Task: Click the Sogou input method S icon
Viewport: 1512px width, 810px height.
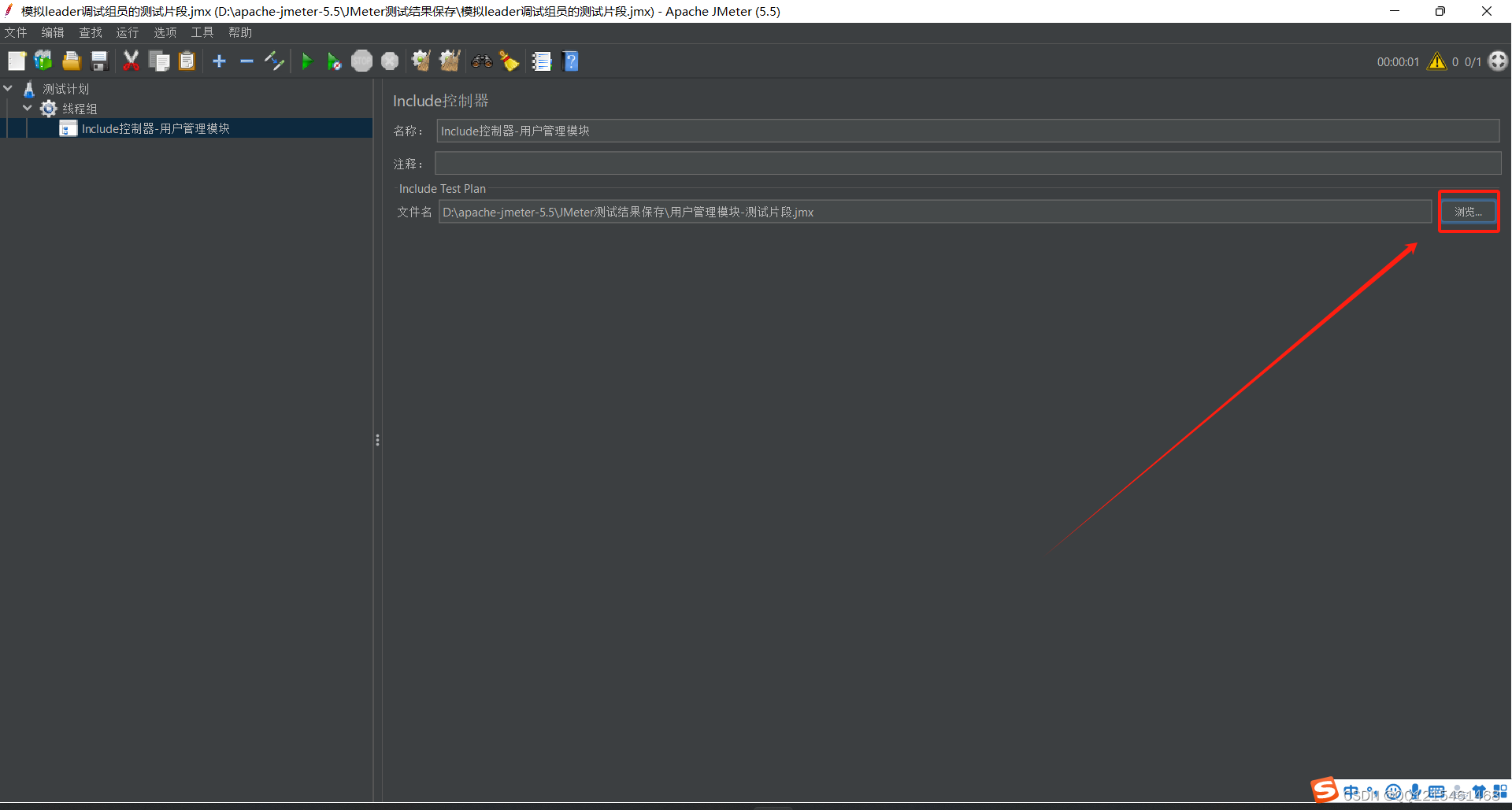Action: pos(1325,790)
